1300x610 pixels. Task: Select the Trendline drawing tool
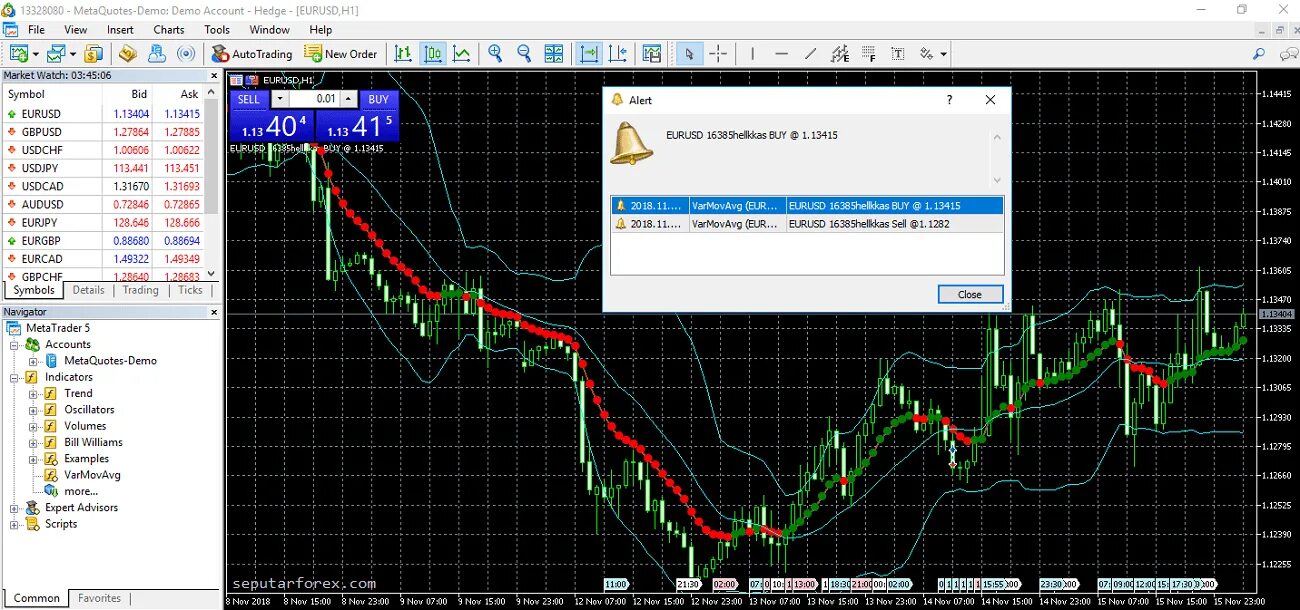[811, 54]
